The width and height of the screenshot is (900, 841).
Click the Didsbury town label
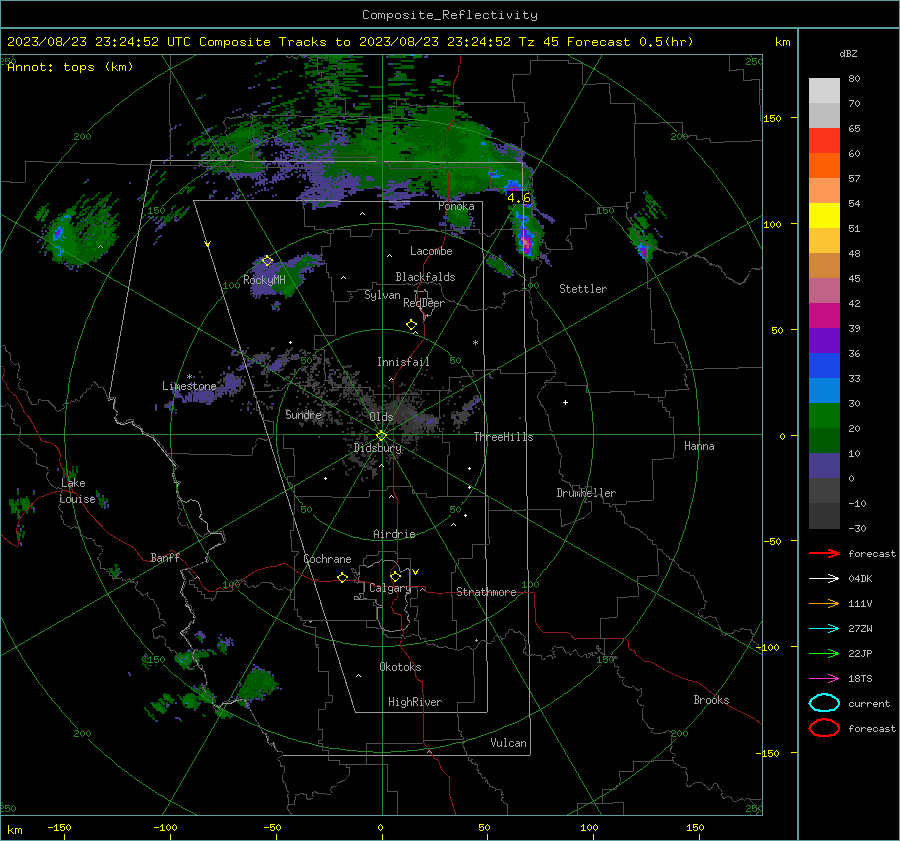(378, 448)
